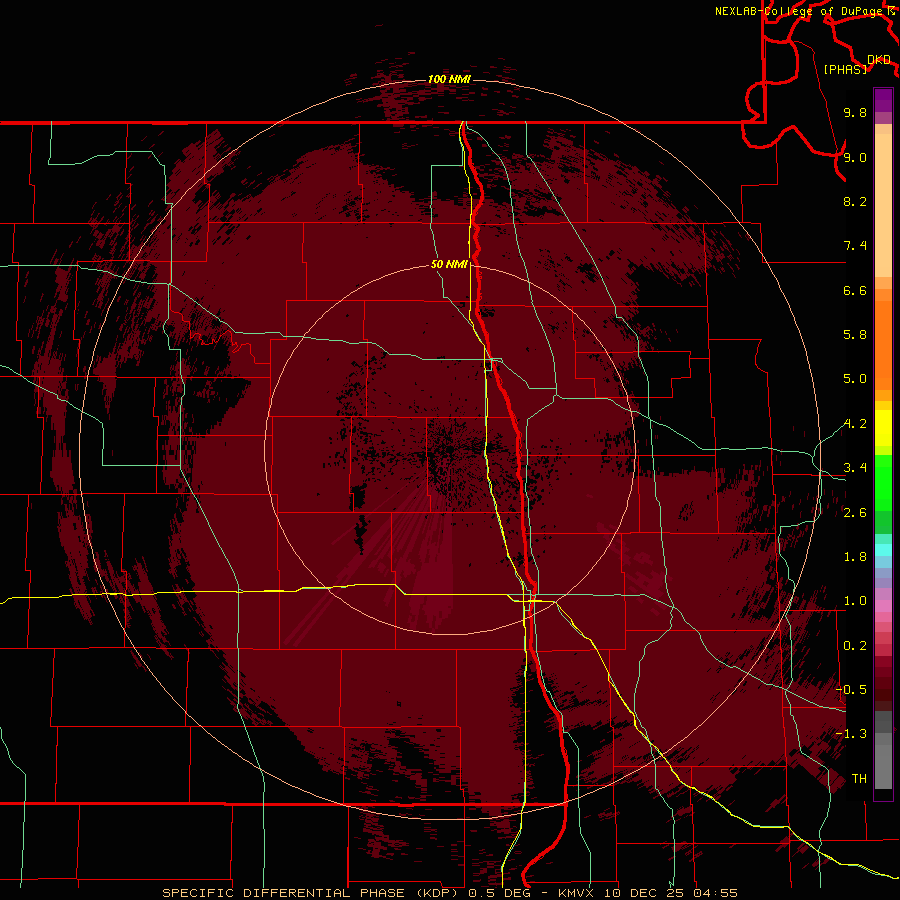This screenshot has height=900, width=900.
Task: Select the yellow segment of the color bar
Action: click(x=883, y=428)
